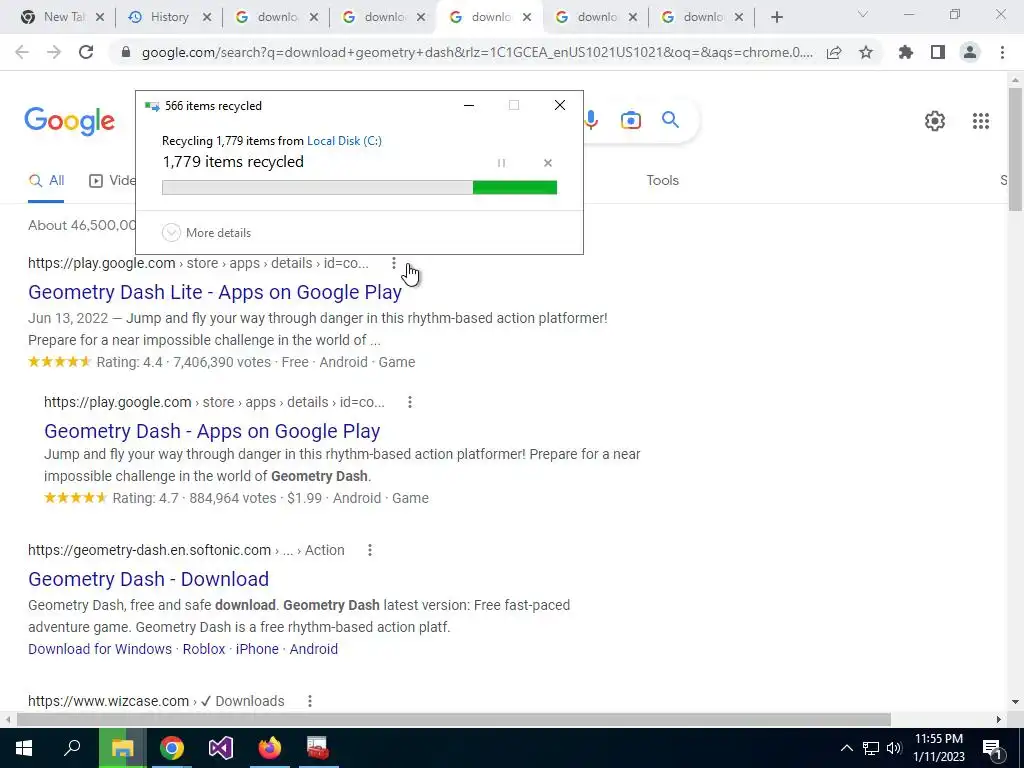Open options for softonic result
This screenshot has width=1024, height=768.
tap(370, 551)
